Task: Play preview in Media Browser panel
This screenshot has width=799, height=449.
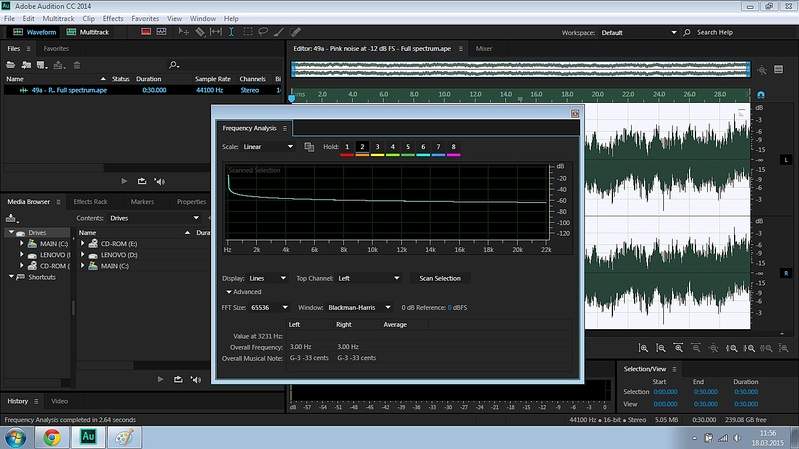Action: click(x=161, y=379)
